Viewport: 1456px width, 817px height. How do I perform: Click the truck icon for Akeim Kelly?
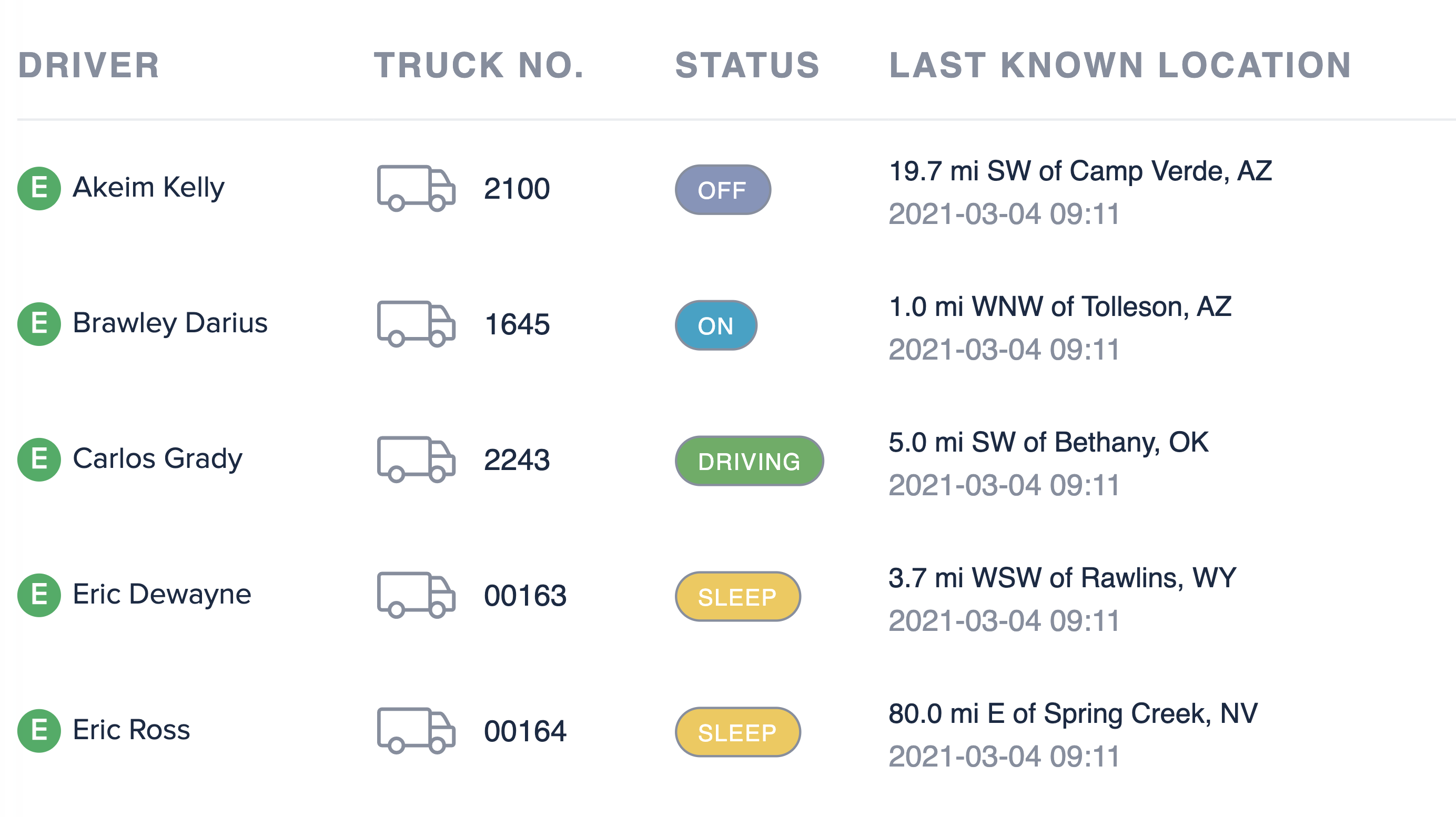pyautogui.click(x=416, y=189)
